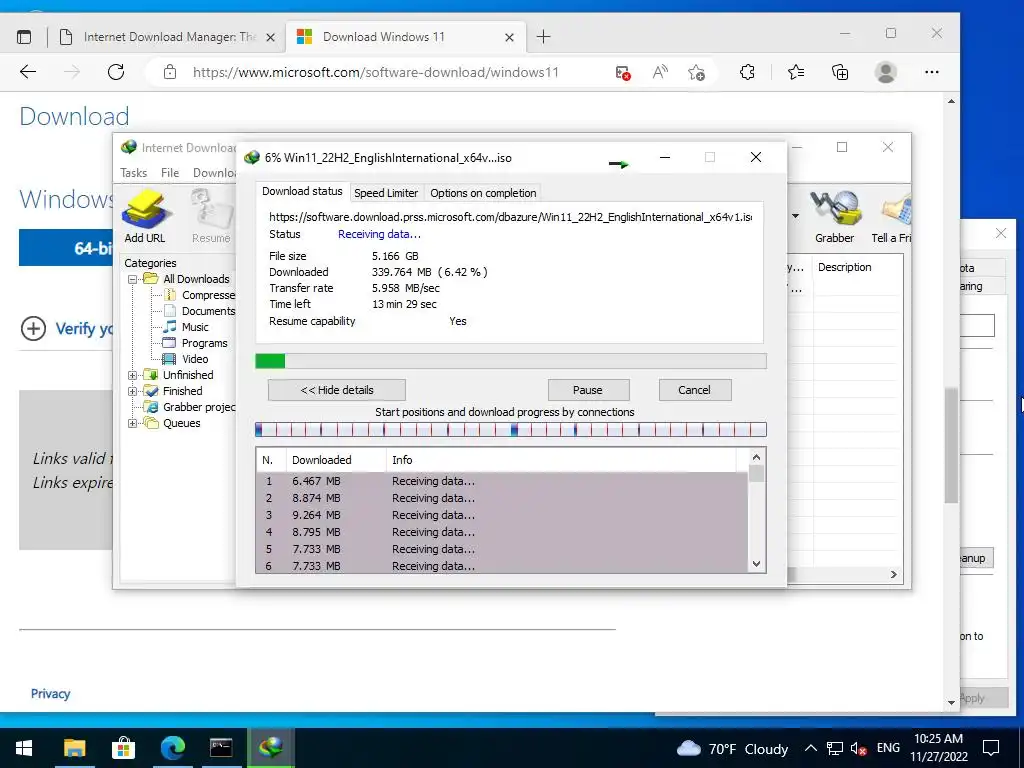Switch to Internet Download Manager browser tab
The height and width of the screenshot is (768, 1024).
[167, 37]
